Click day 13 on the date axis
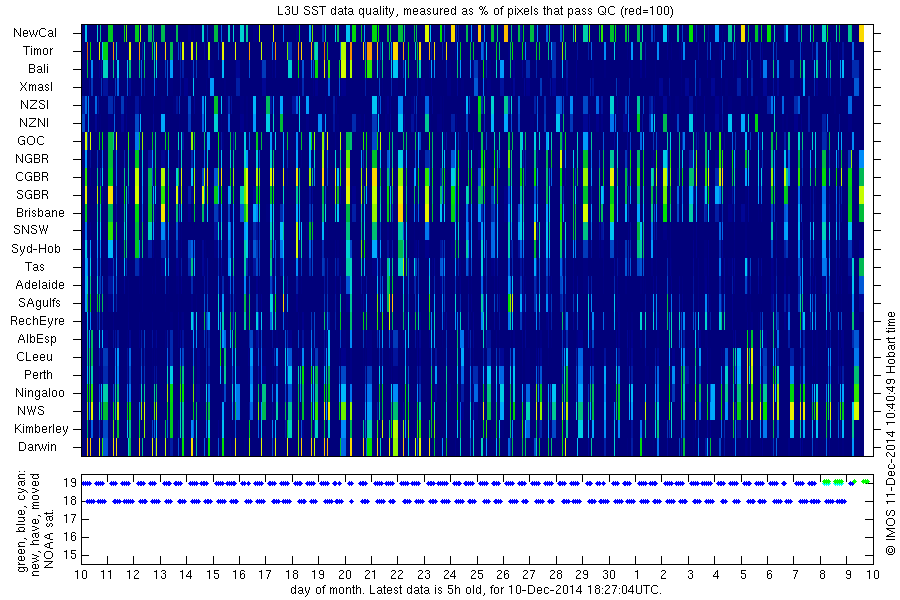Image resolution: width=900 pixels, height=600 pixels. coord(160,575)
